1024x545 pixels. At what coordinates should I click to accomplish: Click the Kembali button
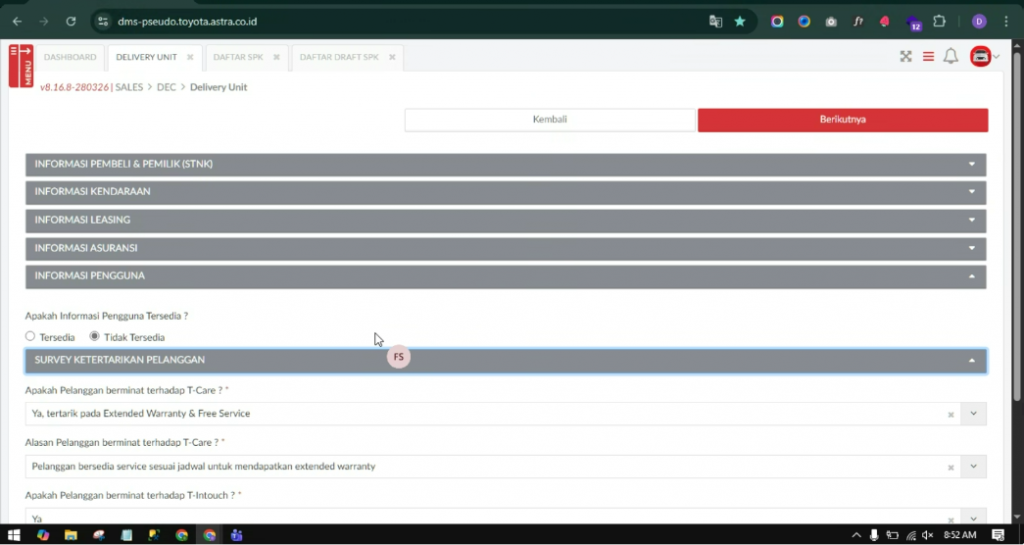tap(549, 120)
